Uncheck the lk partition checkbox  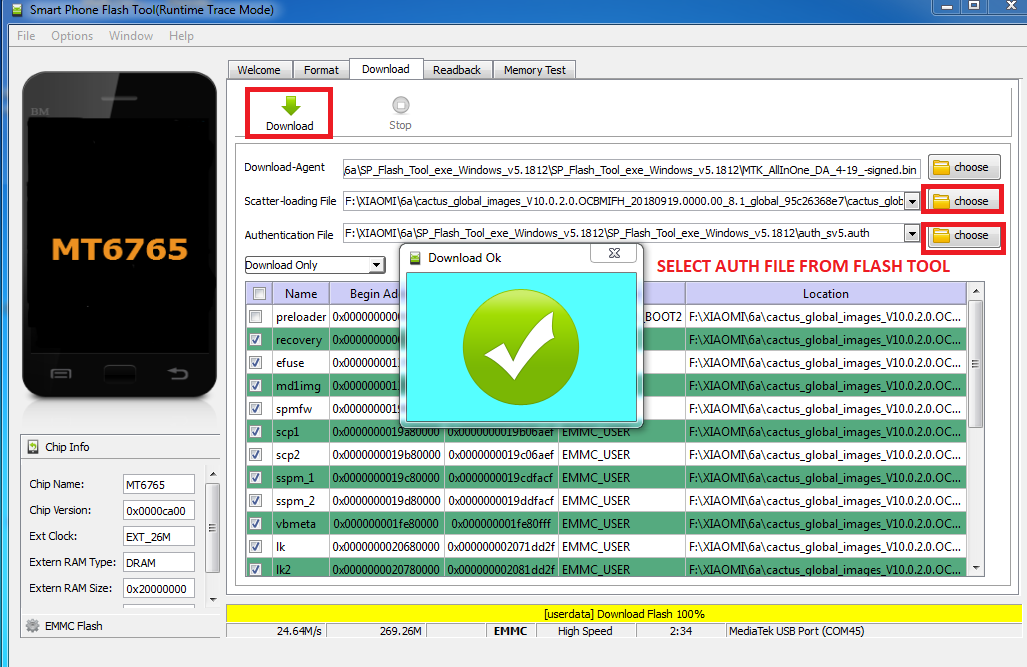pos(255,546)
